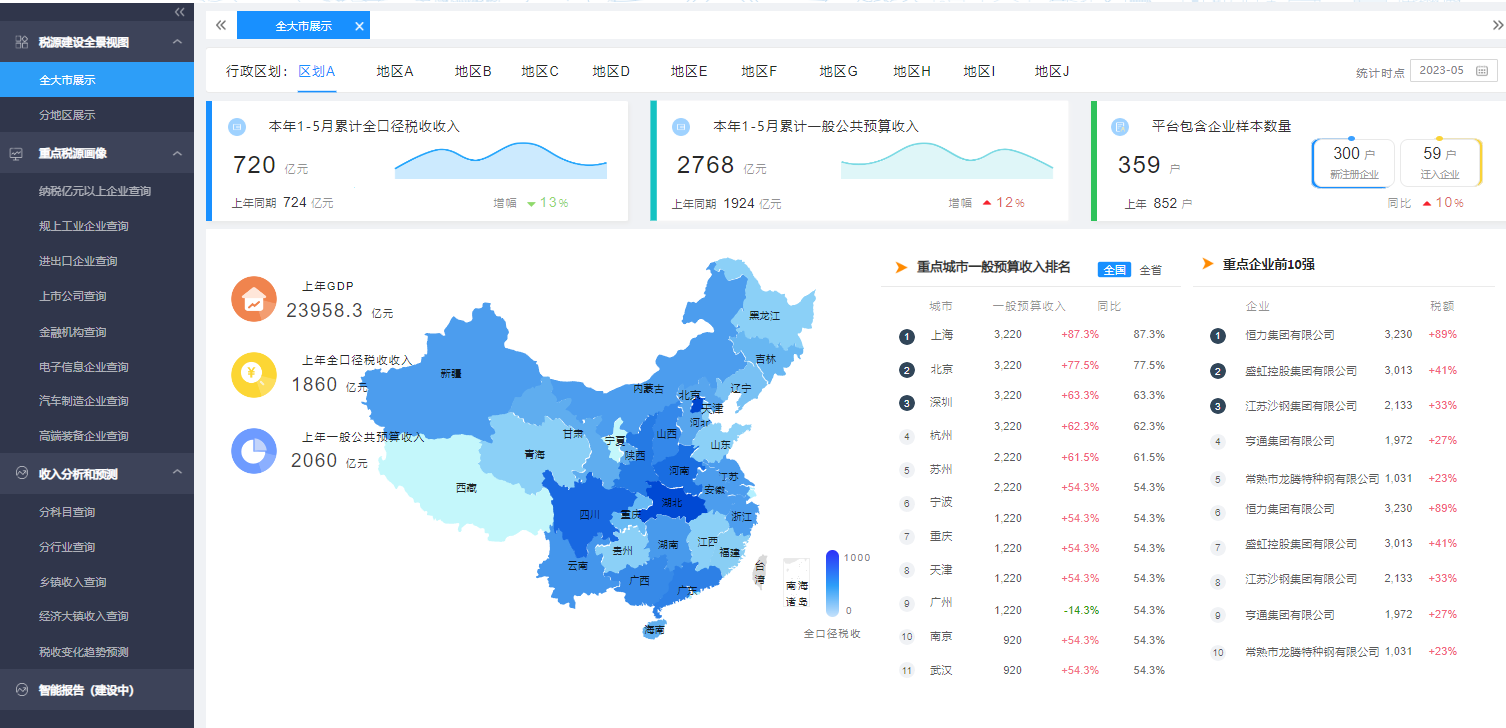
Task: Switch ranking to 全省 view
Action: click(1150, 270)
